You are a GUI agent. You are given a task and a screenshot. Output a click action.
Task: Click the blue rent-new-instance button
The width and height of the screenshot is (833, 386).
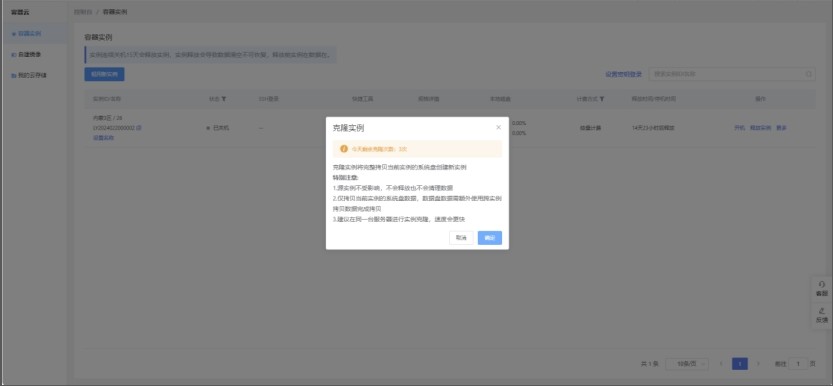tap(104, 74)
